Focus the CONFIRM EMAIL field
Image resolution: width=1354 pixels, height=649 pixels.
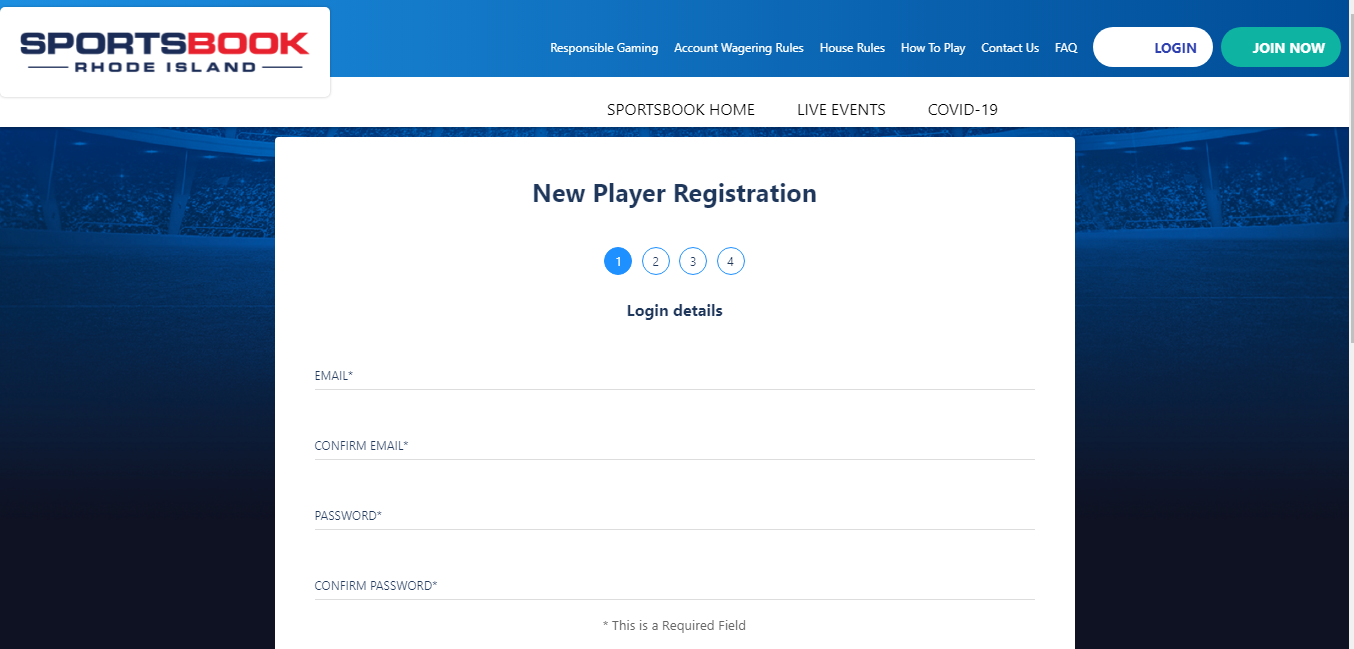point(674,446)
